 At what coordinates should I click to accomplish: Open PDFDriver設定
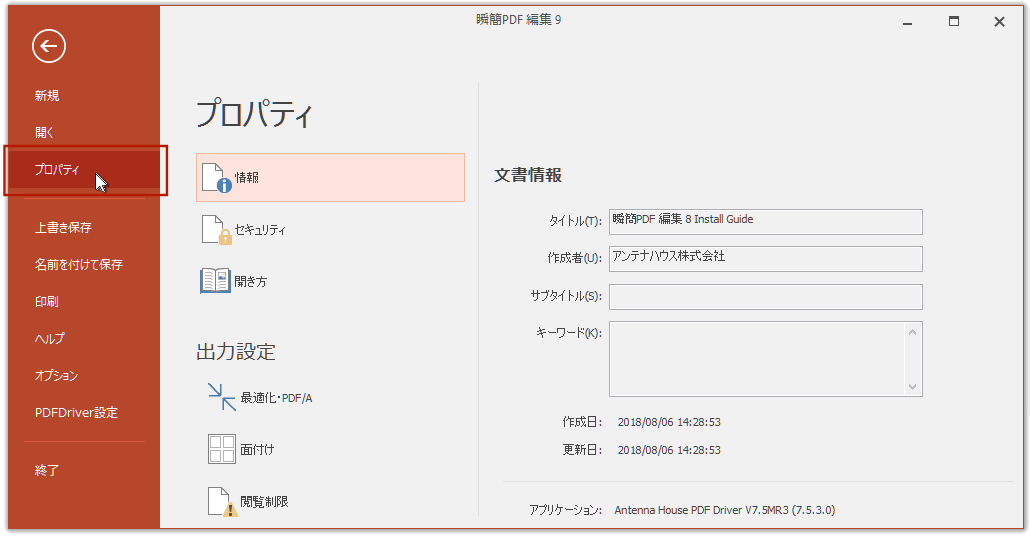76,412
